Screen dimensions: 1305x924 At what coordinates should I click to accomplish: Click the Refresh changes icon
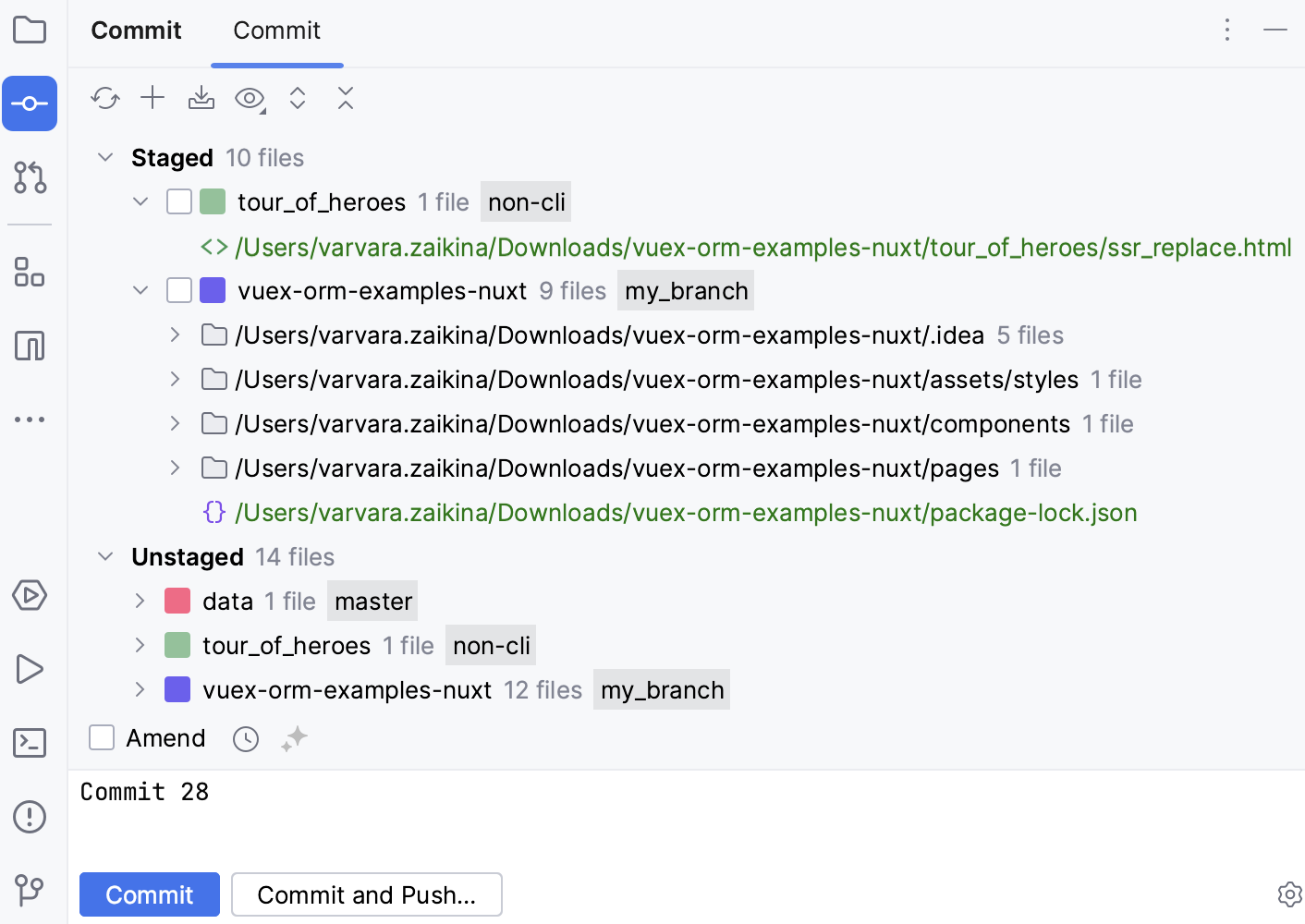[x=105, y=98]
